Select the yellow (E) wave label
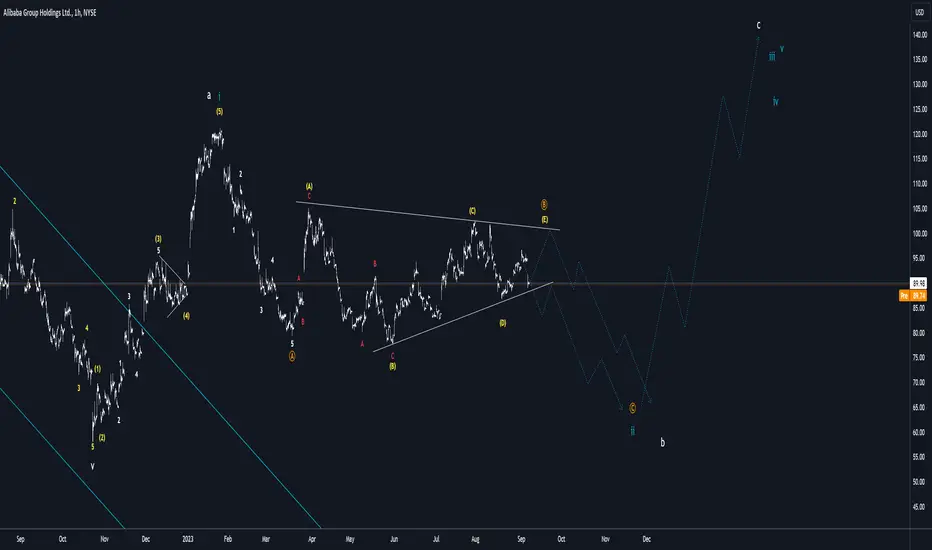This screenshot has height=550, width=932. [544, 219]
